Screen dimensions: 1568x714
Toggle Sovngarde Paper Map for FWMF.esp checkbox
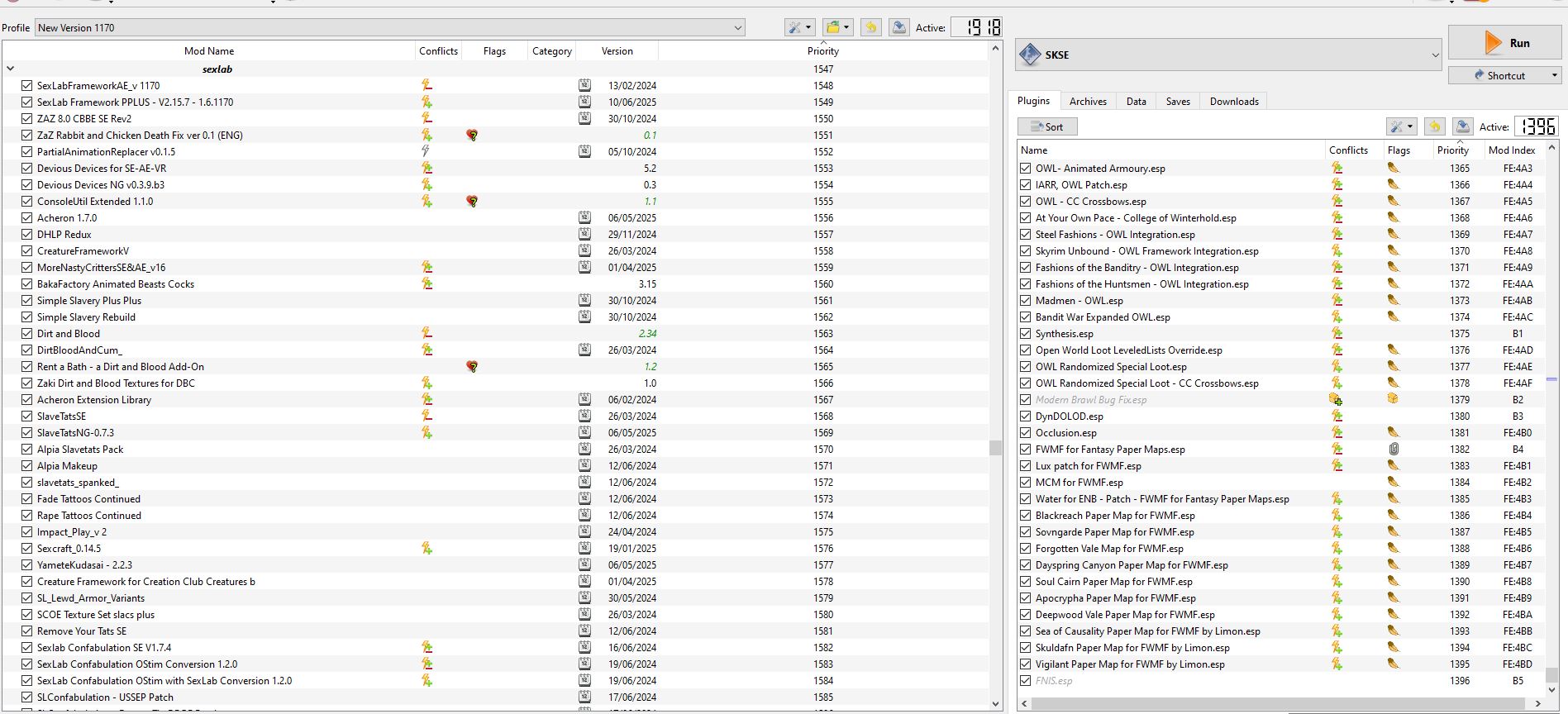click(x=1025, y=531)
